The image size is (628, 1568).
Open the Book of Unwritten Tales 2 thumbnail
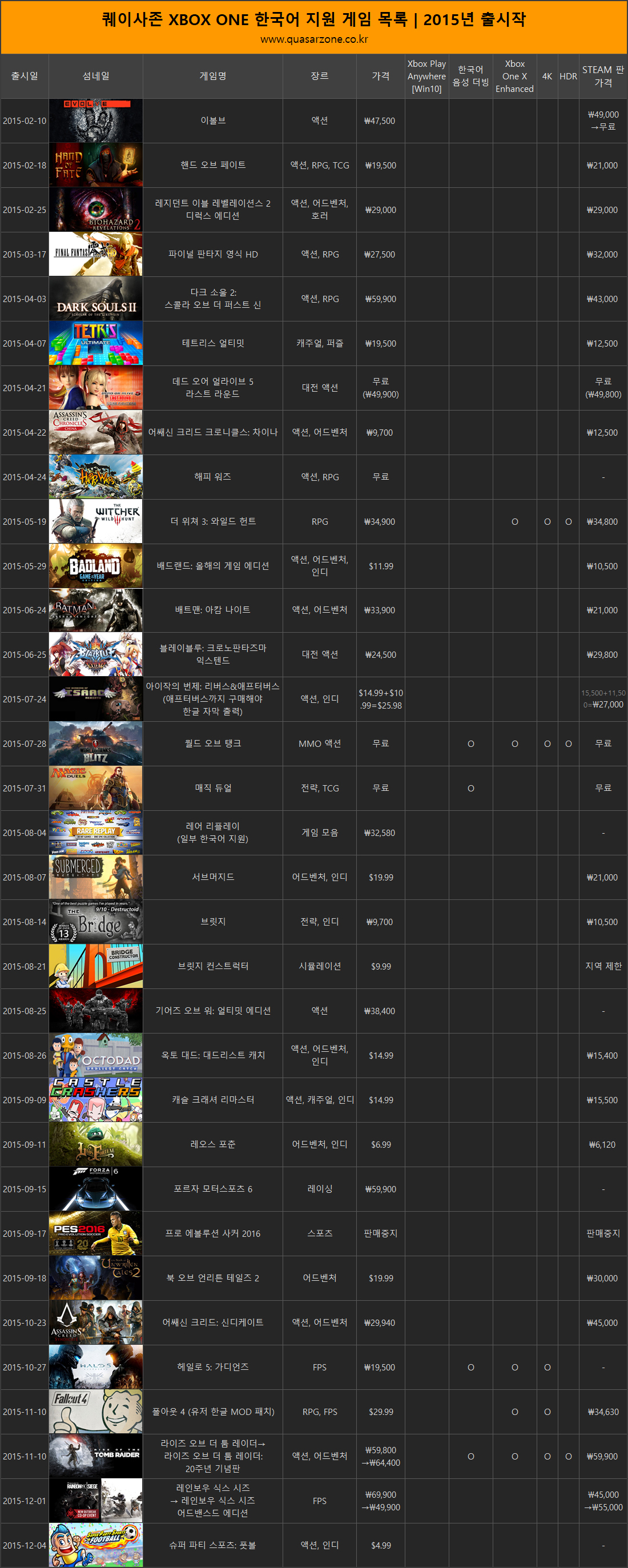(x=96, y=1278)
